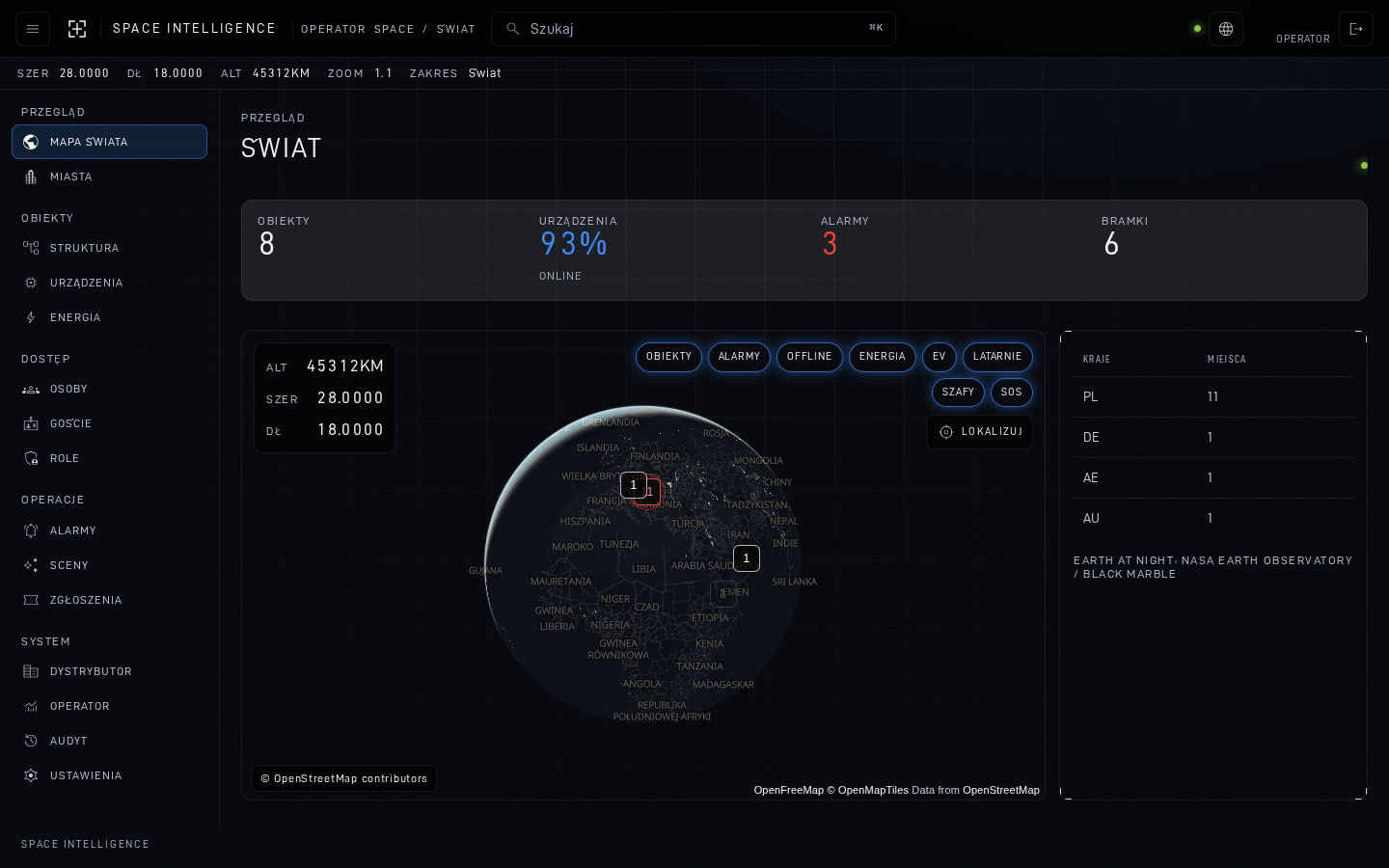Click the Urządzenia chip icon
Screen dimensions: 1389x868
coord(31,283)
